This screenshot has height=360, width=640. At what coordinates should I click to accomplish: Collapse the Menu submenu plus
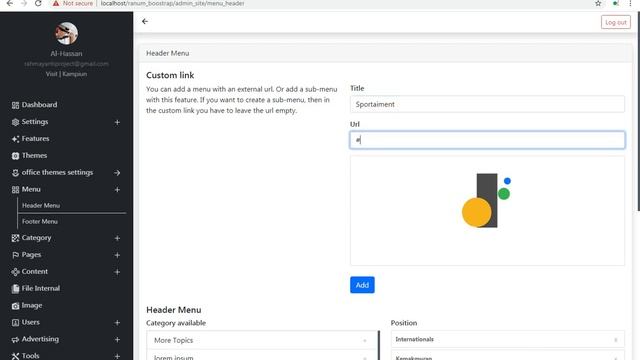117,189
